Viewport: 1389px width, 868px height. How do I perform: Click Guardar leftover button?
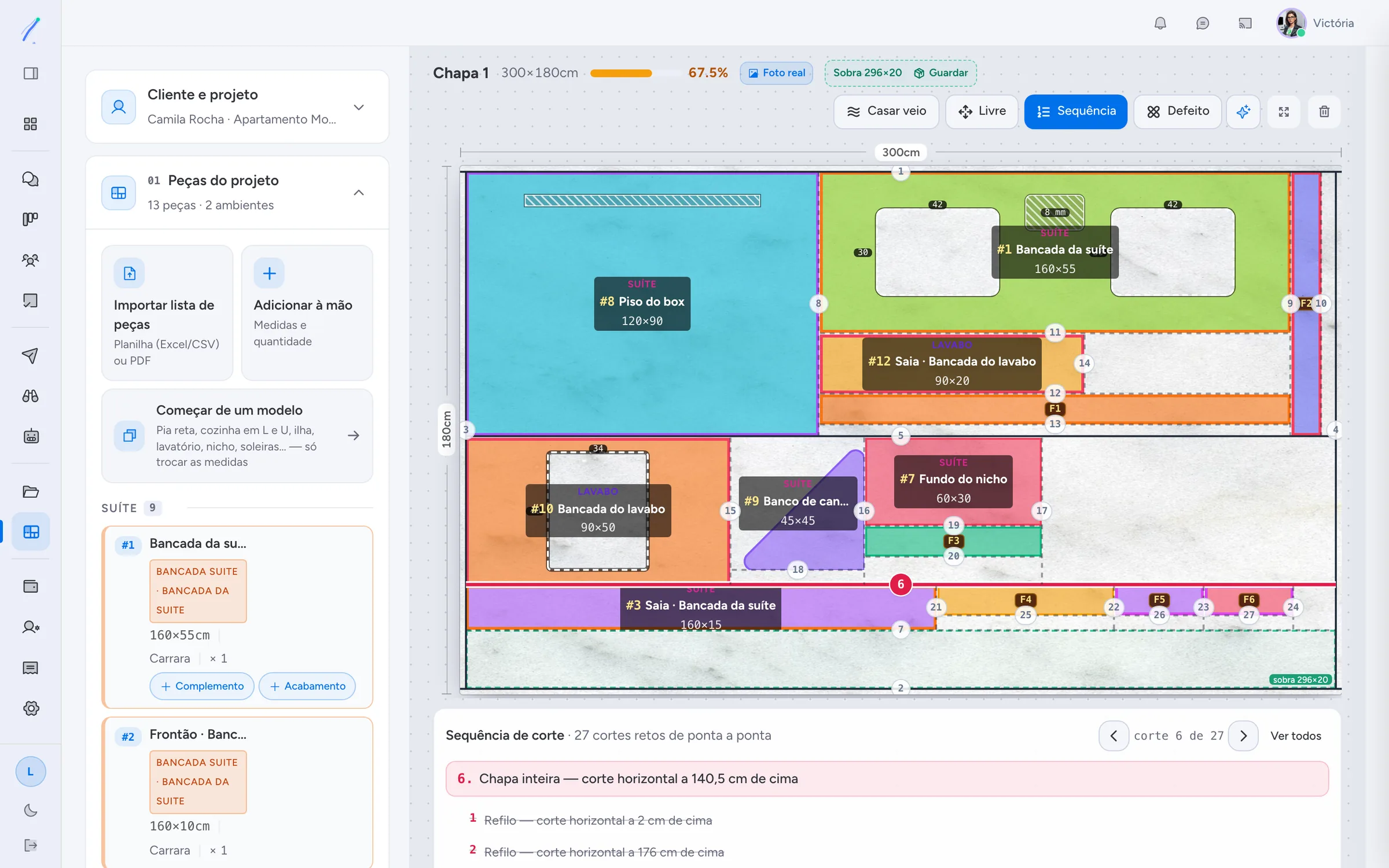[x=941, y=73]
